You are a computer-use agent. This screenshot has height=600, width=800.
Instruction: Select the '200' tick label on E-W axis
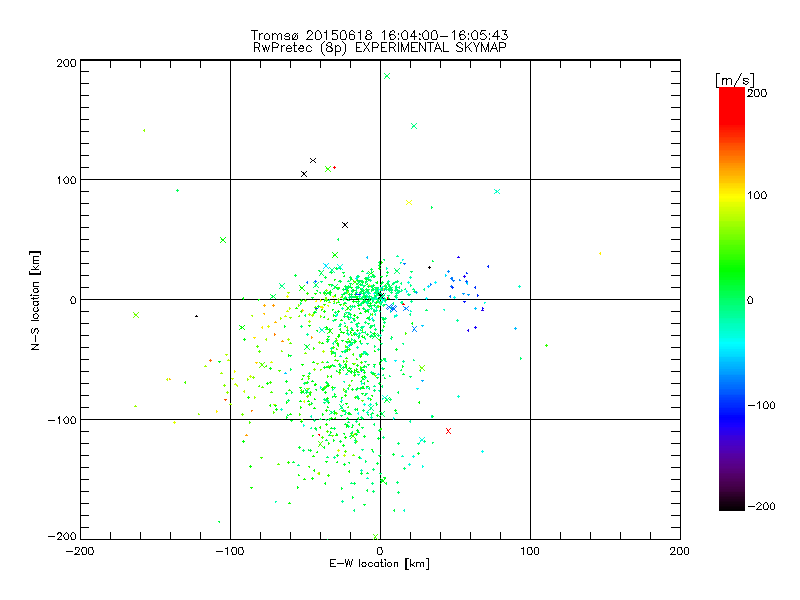tap(680, 552)
